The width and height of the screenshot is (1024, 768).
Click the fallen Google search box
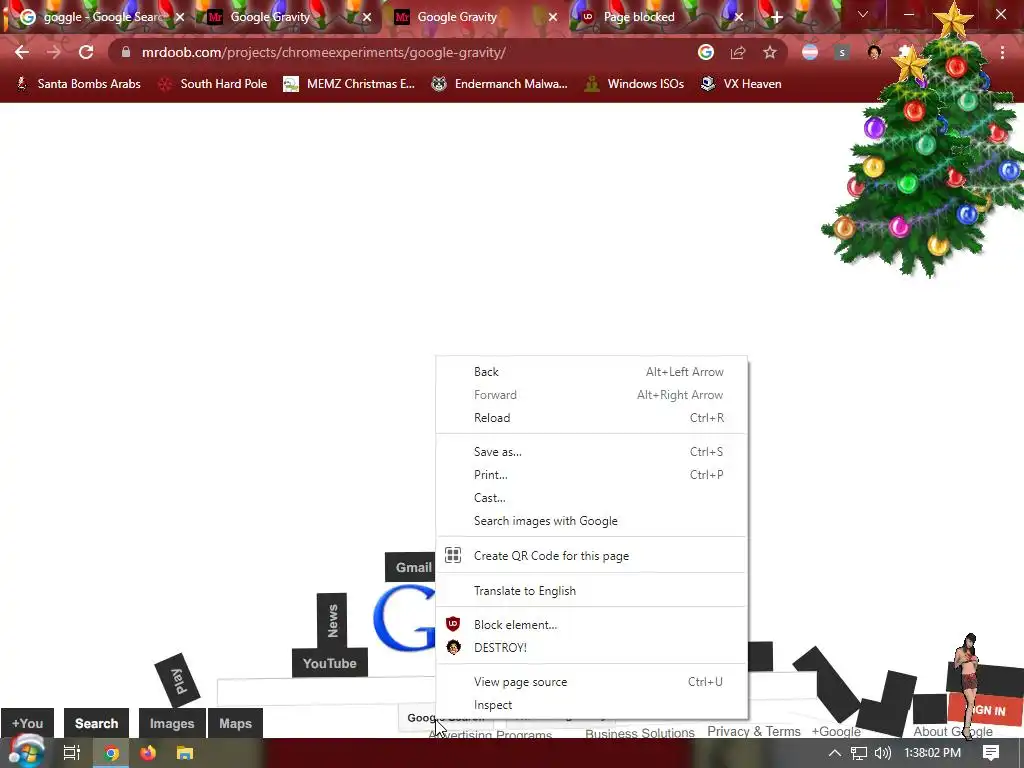(x=327, y=691)
